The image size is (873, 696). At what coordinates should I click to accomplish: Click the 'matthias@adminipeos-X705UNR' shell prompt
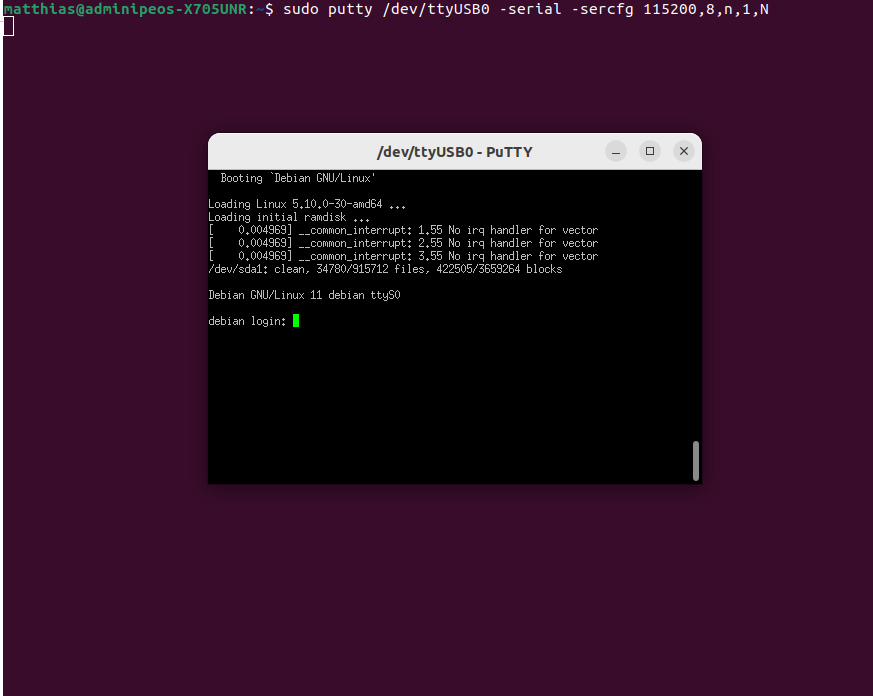point(128,9)
